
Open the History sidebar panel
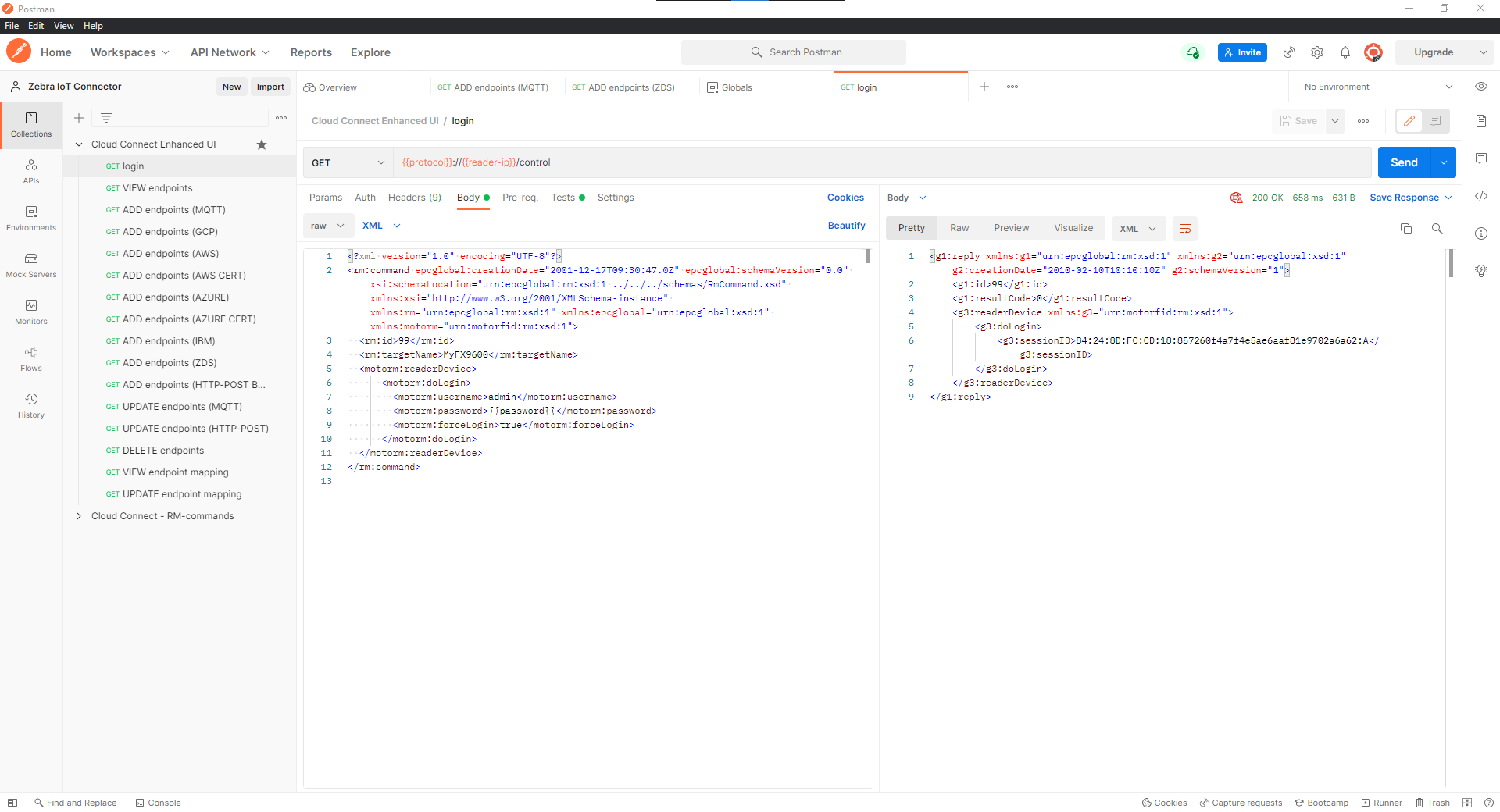pos(31,405)
